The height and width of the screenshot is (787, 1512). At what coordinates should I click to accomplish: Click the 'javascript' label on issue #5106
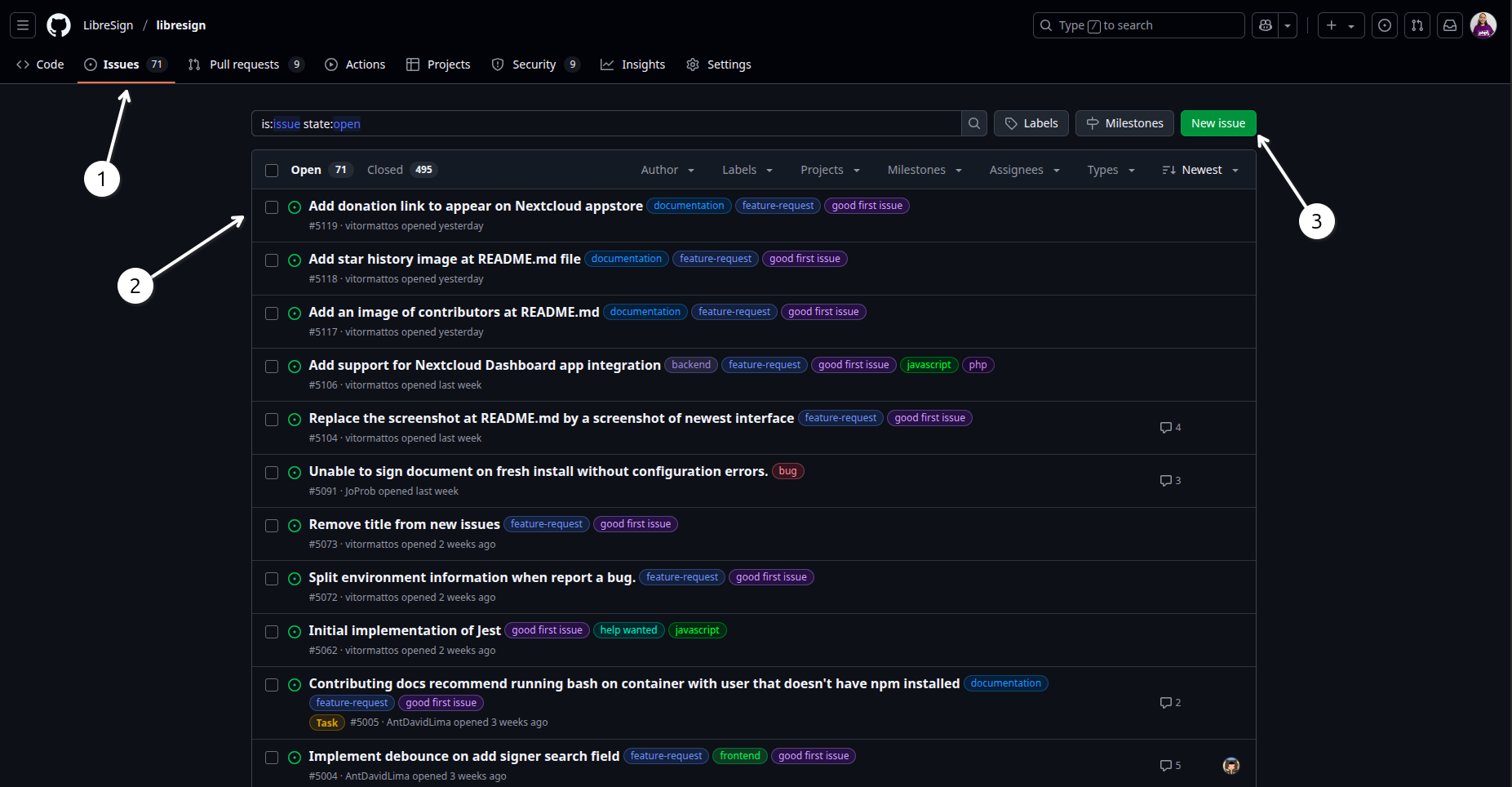pos(929,365)
